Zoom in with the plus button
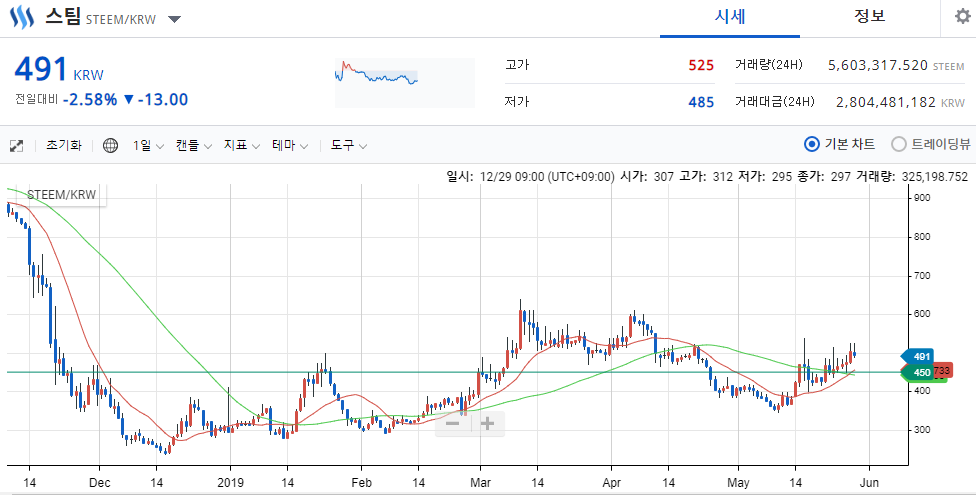The width and height of the screenshot is (976, 495). click(x=487, y=424)
